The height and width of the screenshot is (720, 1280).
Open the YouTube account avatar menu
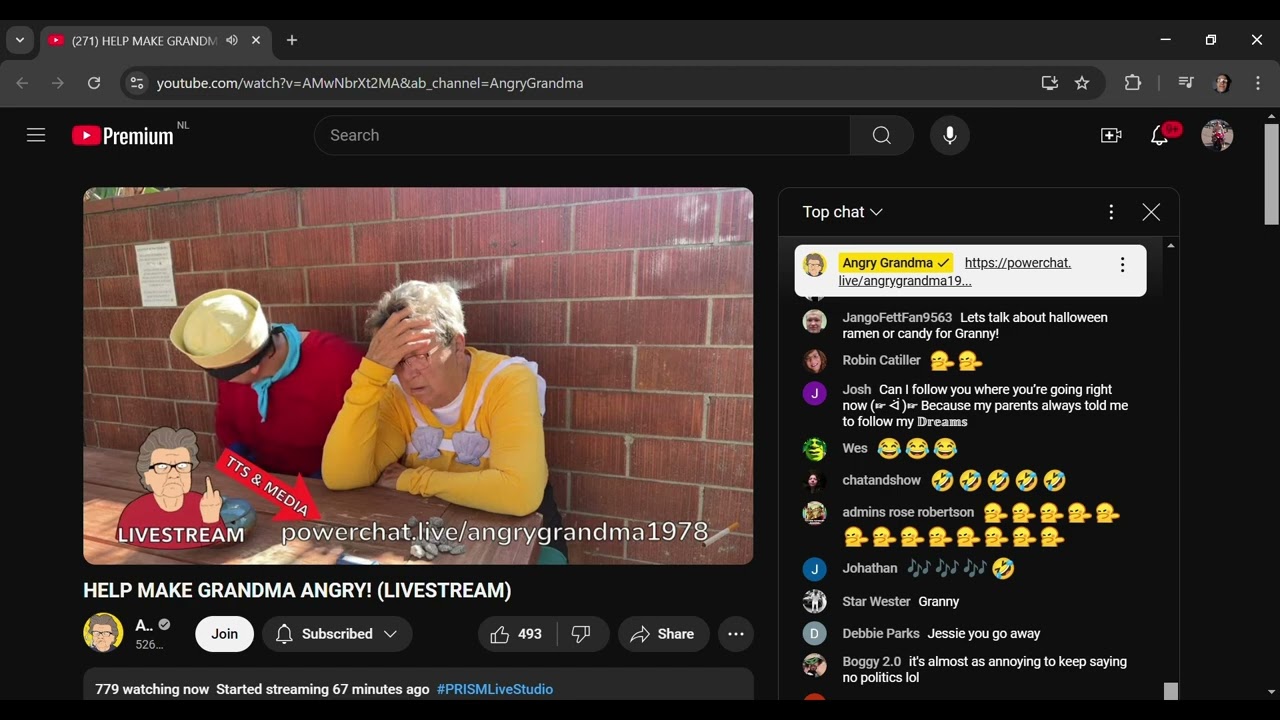coord(1217,135)
